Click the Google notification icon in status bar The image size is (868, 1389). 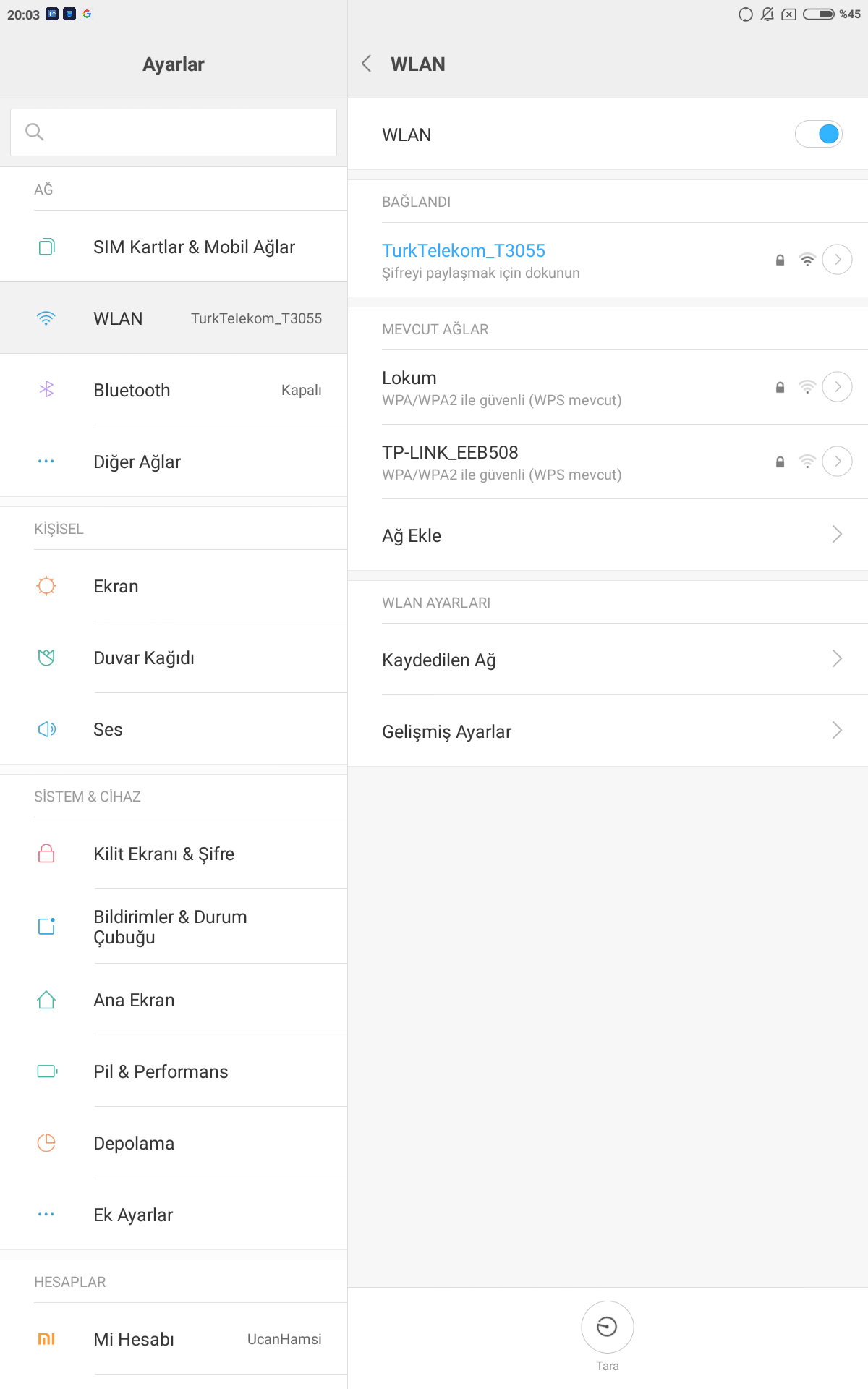tap(87, 14)
